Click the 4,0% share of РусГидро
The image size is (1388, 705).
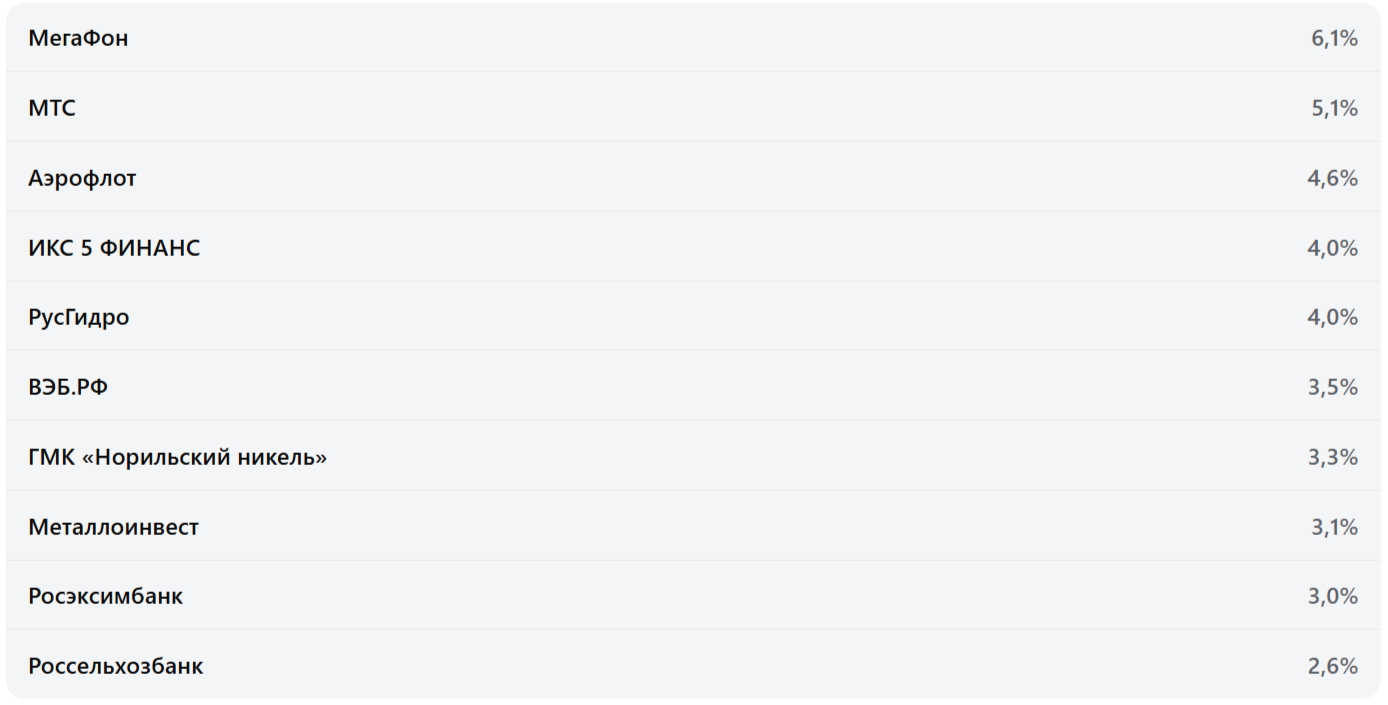tap(1332, 318)
